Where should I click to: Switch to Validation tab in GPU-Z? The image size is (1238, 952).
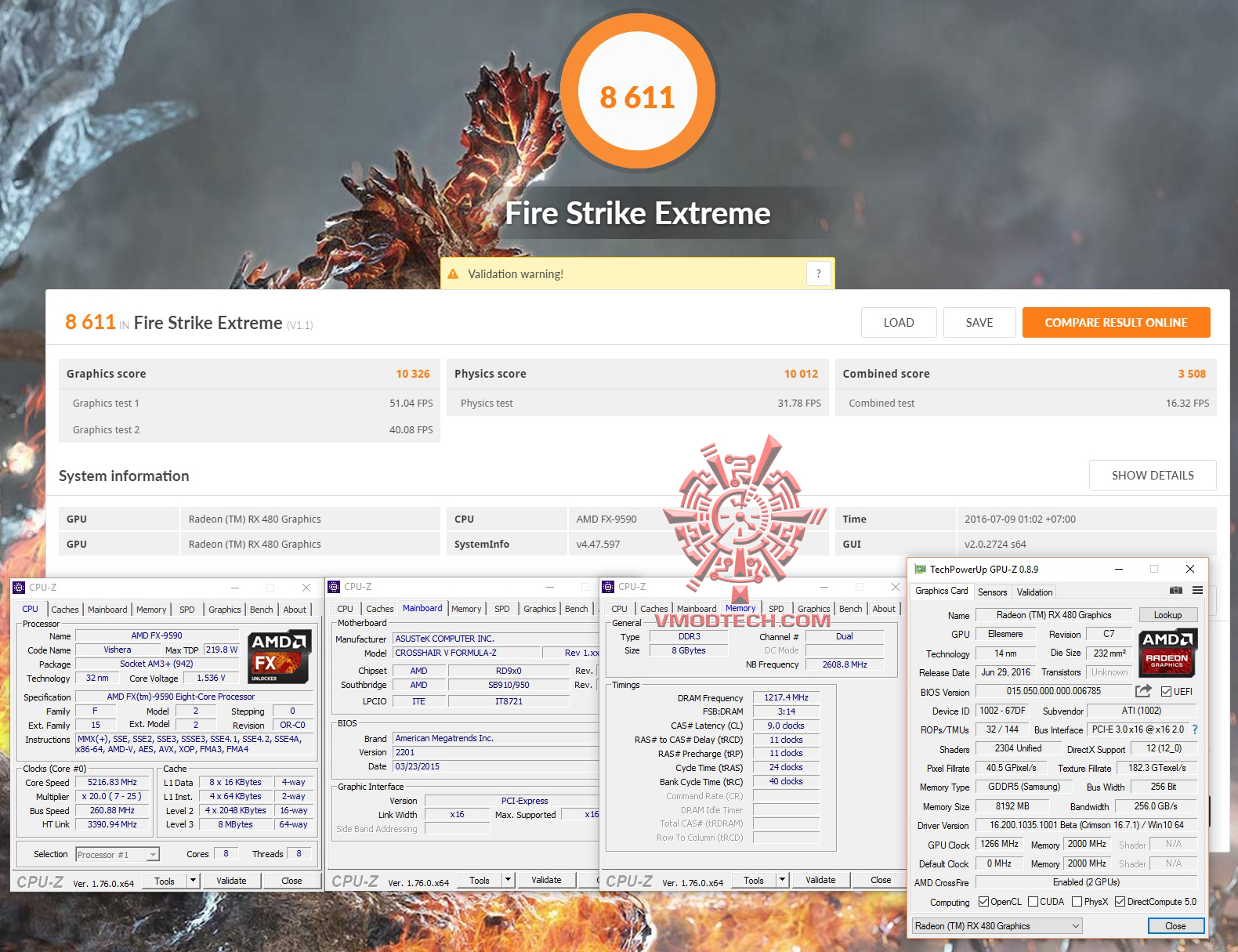click(x=1035, y=592)
